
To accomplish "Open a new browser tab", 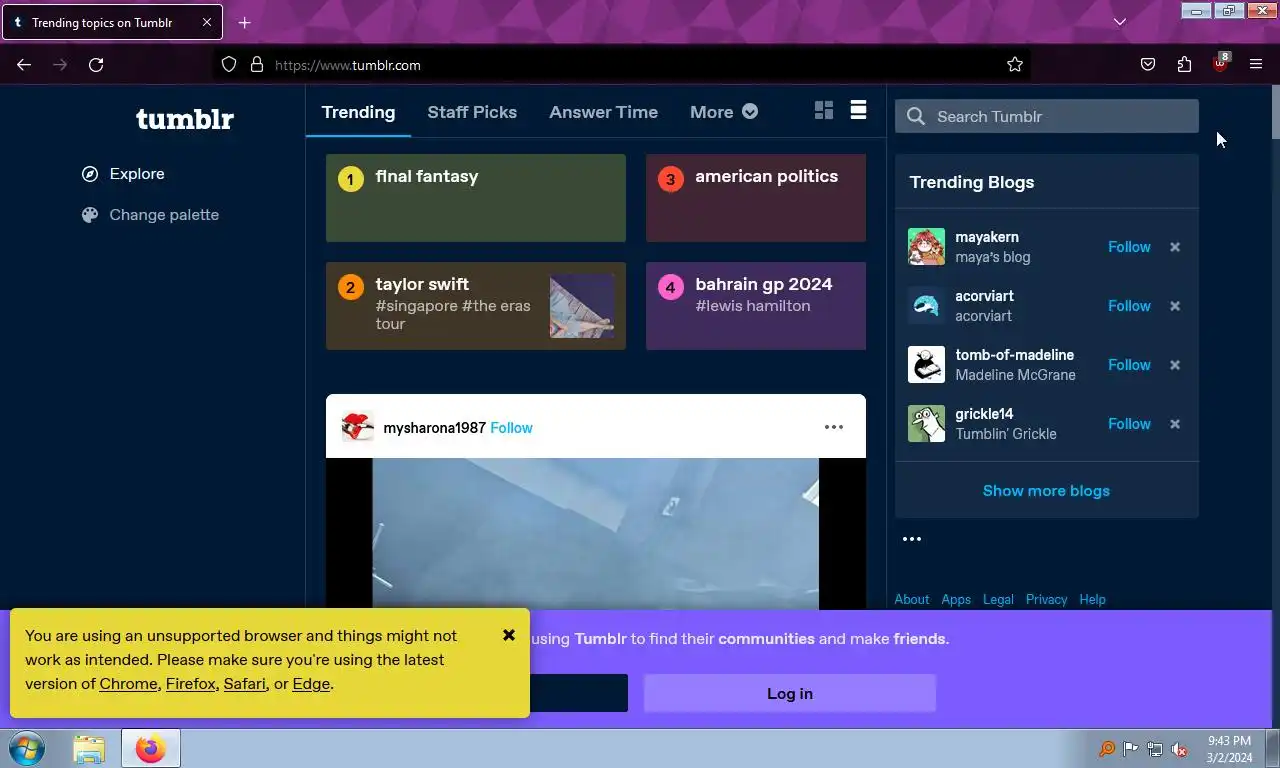I will tap(244, 23).
